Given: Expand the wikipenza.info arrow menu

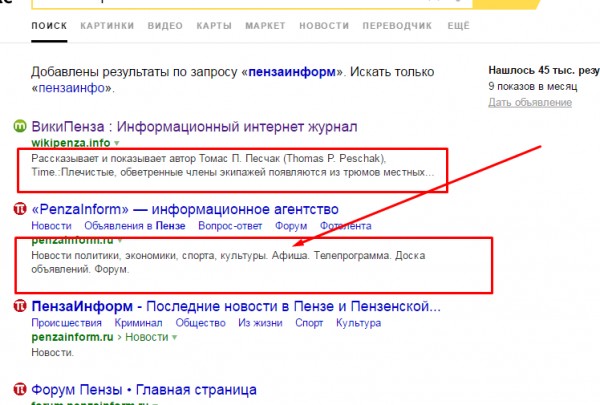Looking at the screenshot, I should coord(117,143).
